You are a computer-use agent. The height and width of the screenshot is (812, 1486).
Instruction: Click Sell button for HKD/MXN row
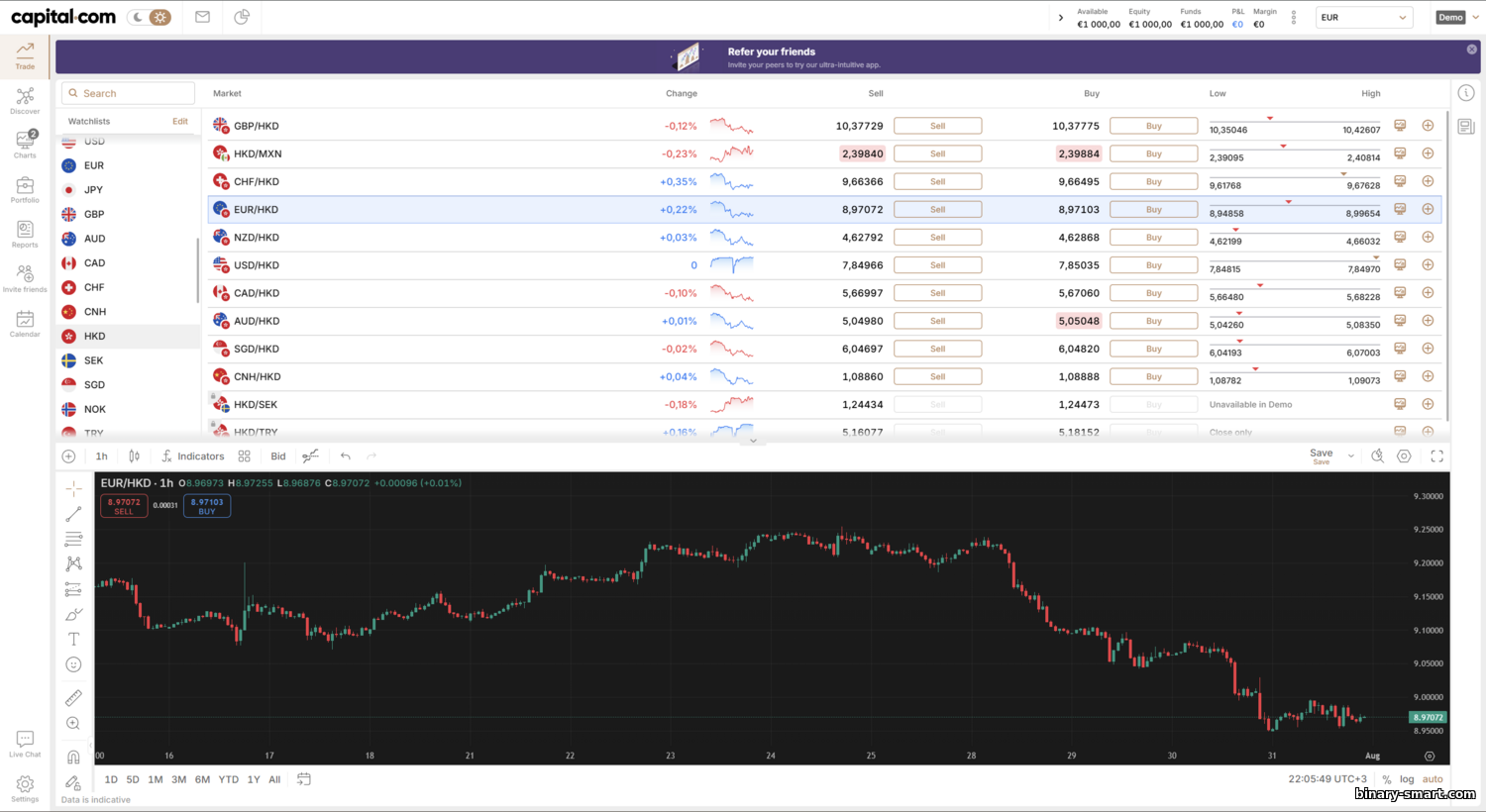click(x=937, y=154)
